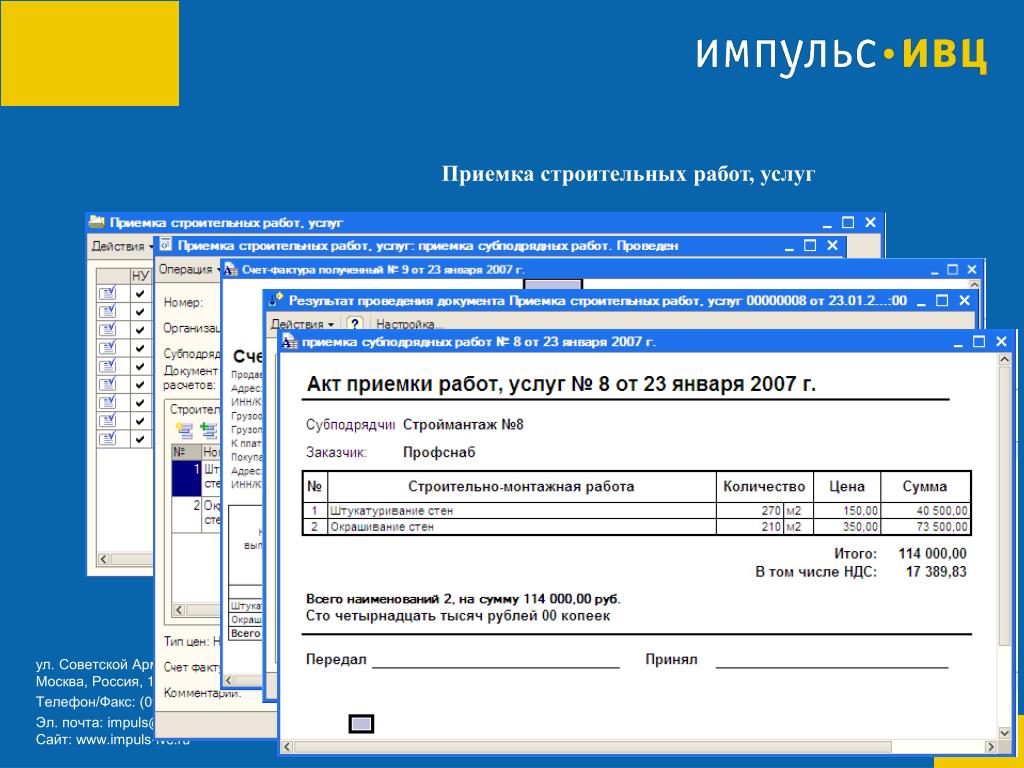Click the НУ column header
The width and height of the screenshot is (1024, 768).
[140, 276]
